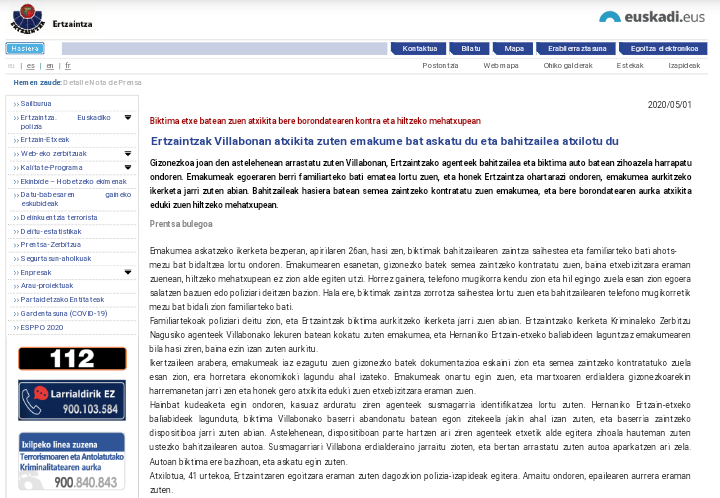The height and width of the screenshot is (498, 720).
Task: Select the eu language option
Action: tap(11, 66)
